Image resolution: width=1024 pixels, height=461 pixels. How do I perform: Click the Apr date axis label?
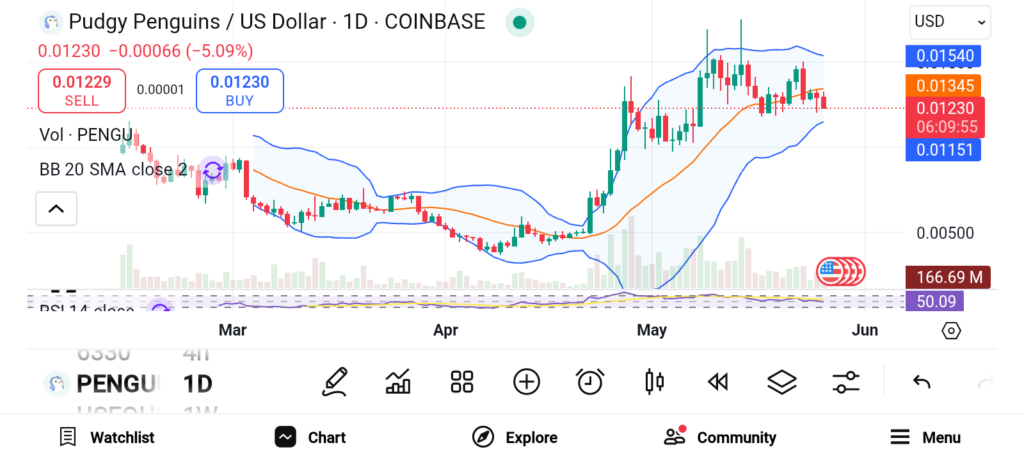[x=445, y=330]
